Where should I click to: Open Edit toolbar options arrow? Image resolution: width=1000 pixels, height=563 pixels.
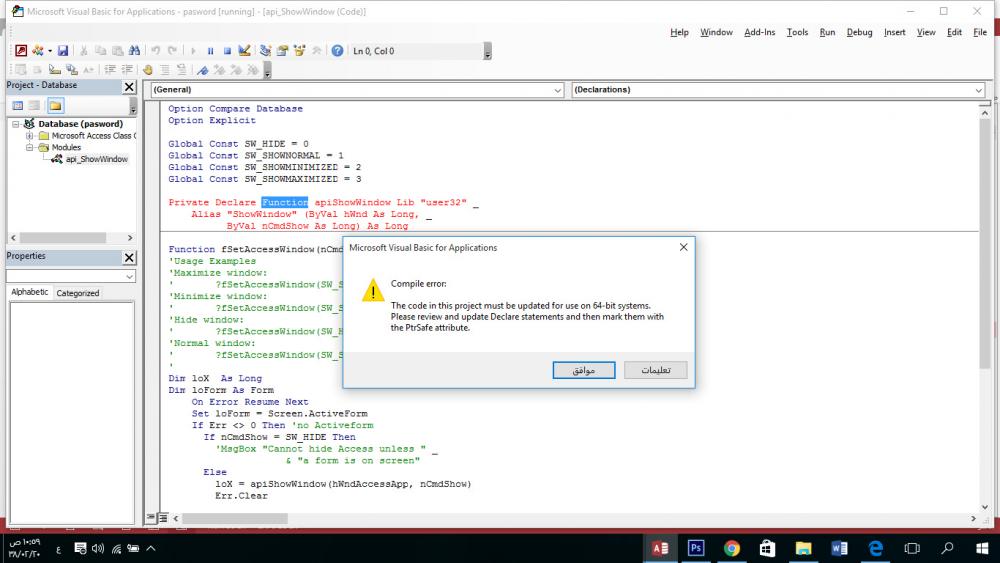click(x=267, y=70)
